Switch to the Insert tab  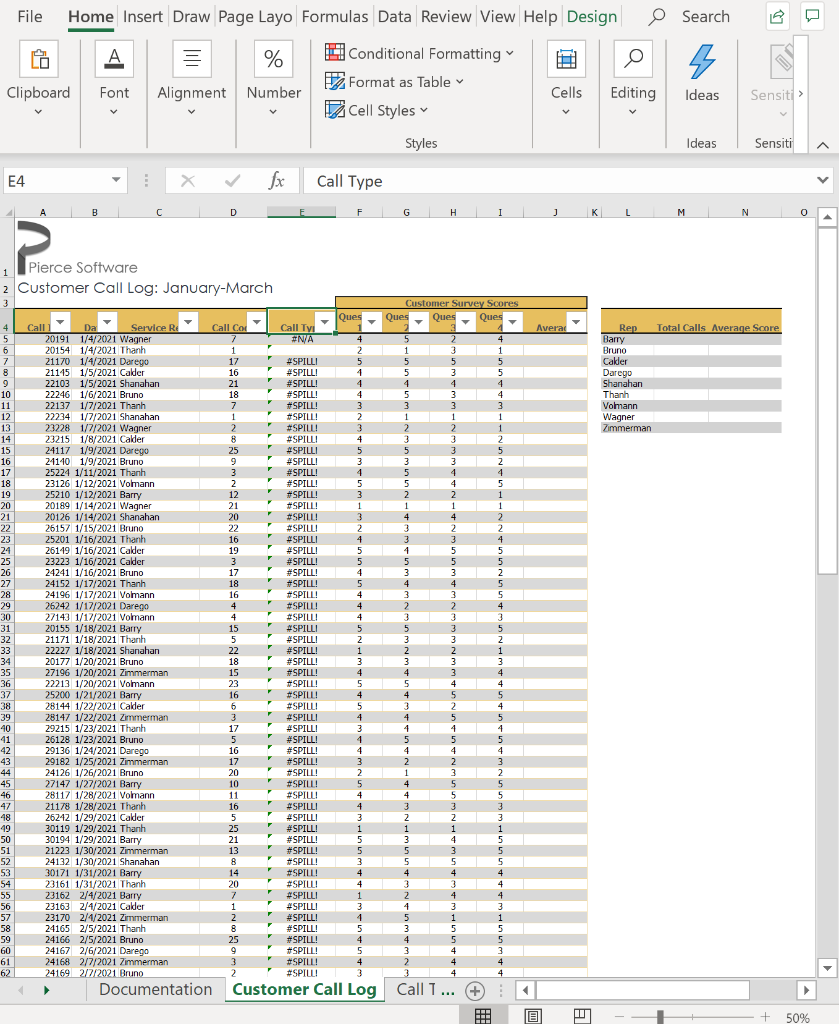coord(143,16)
